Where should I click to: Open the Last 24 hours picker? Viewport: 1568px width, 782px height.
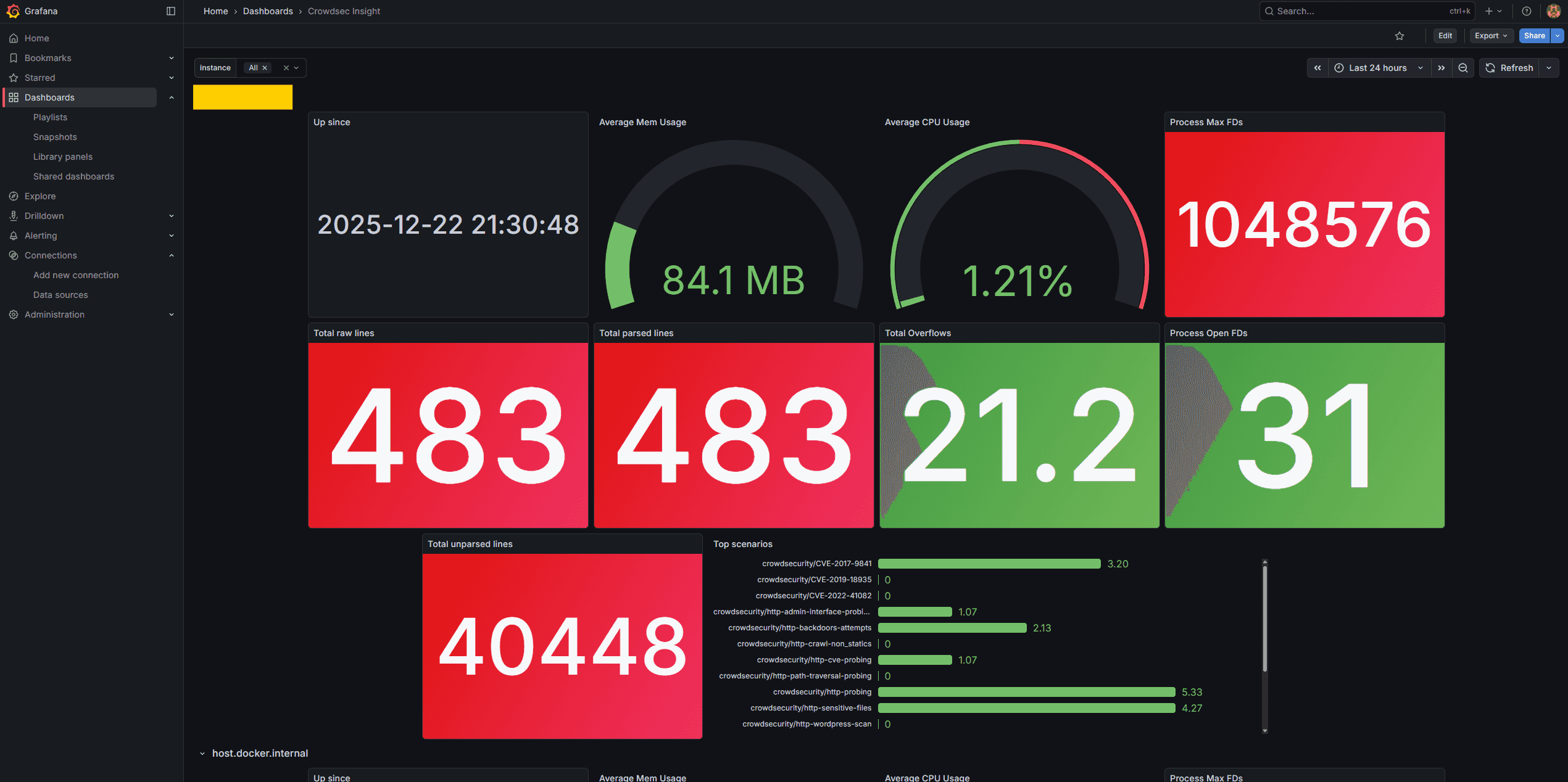click(1378, 68)
